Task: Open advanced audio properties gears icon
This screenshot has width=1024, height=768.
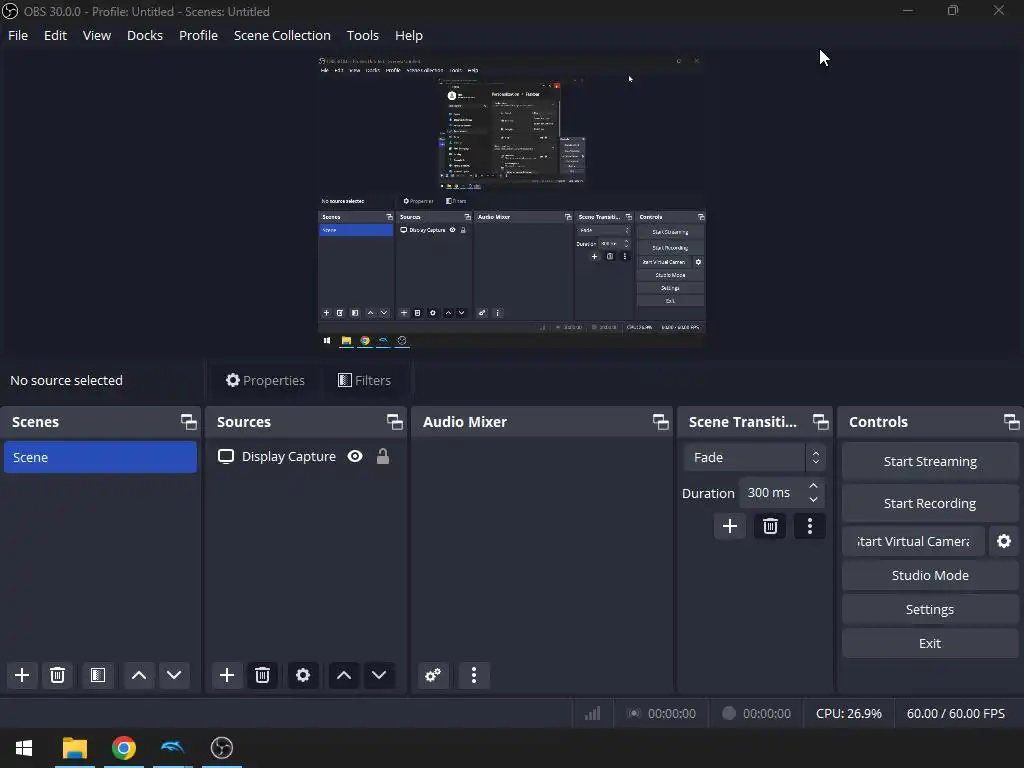Action: [x=432, y=675]
